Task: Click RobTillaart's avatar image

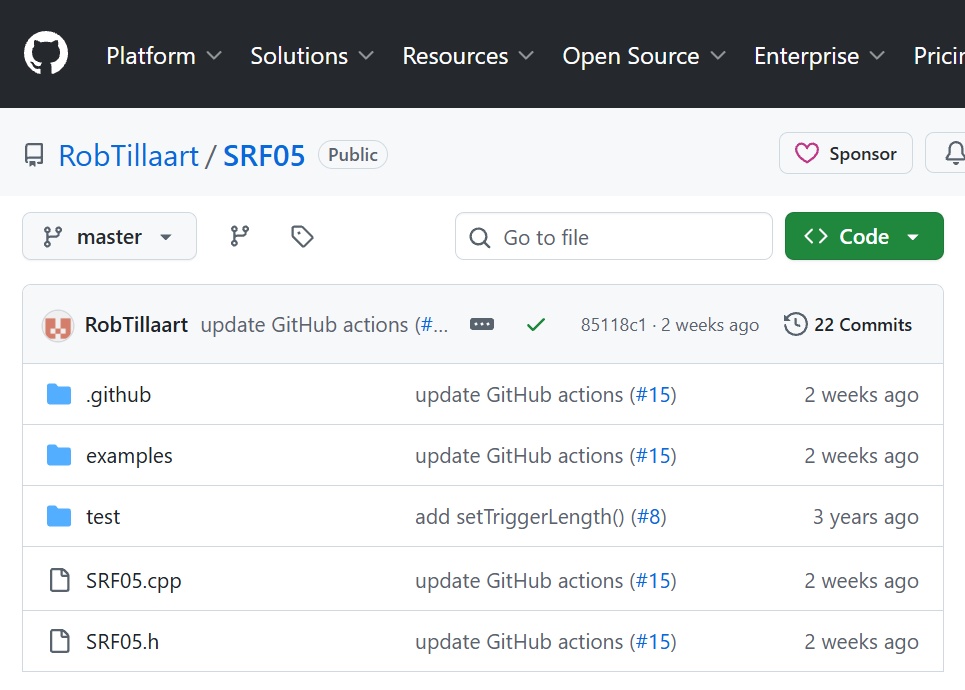Action: click(x=58, y=325)
